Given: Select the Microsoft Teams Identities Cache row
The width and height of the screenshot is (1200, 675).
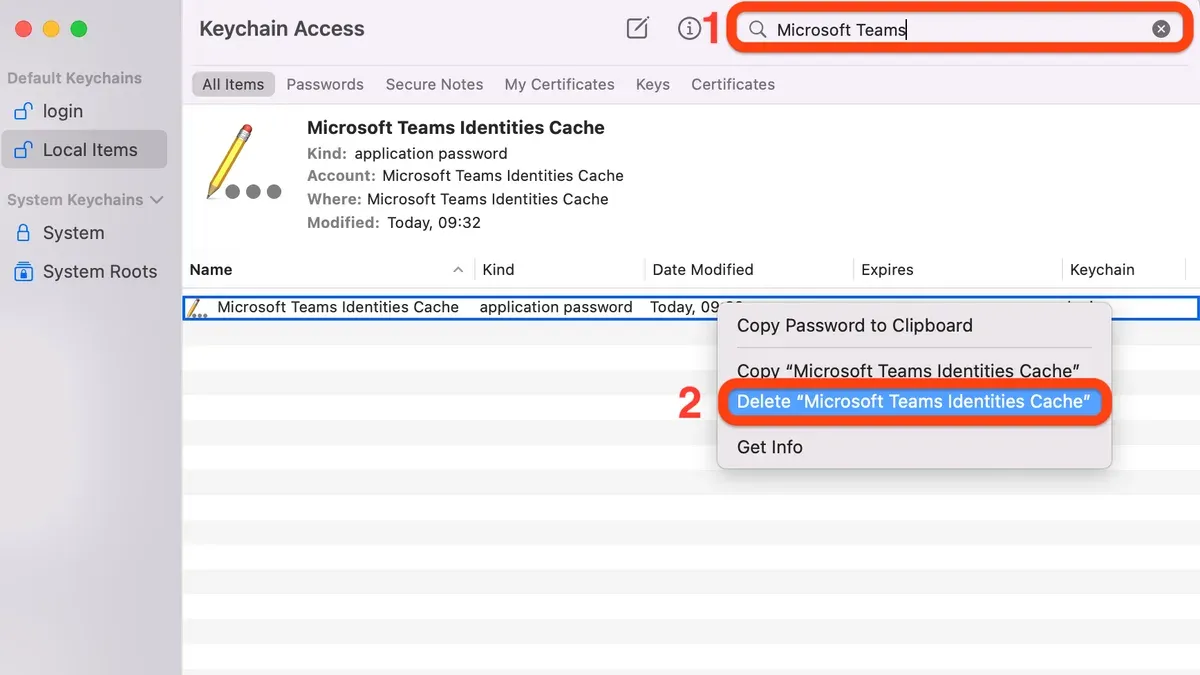Looking at the screenshot, I should [x=691, y=308].
